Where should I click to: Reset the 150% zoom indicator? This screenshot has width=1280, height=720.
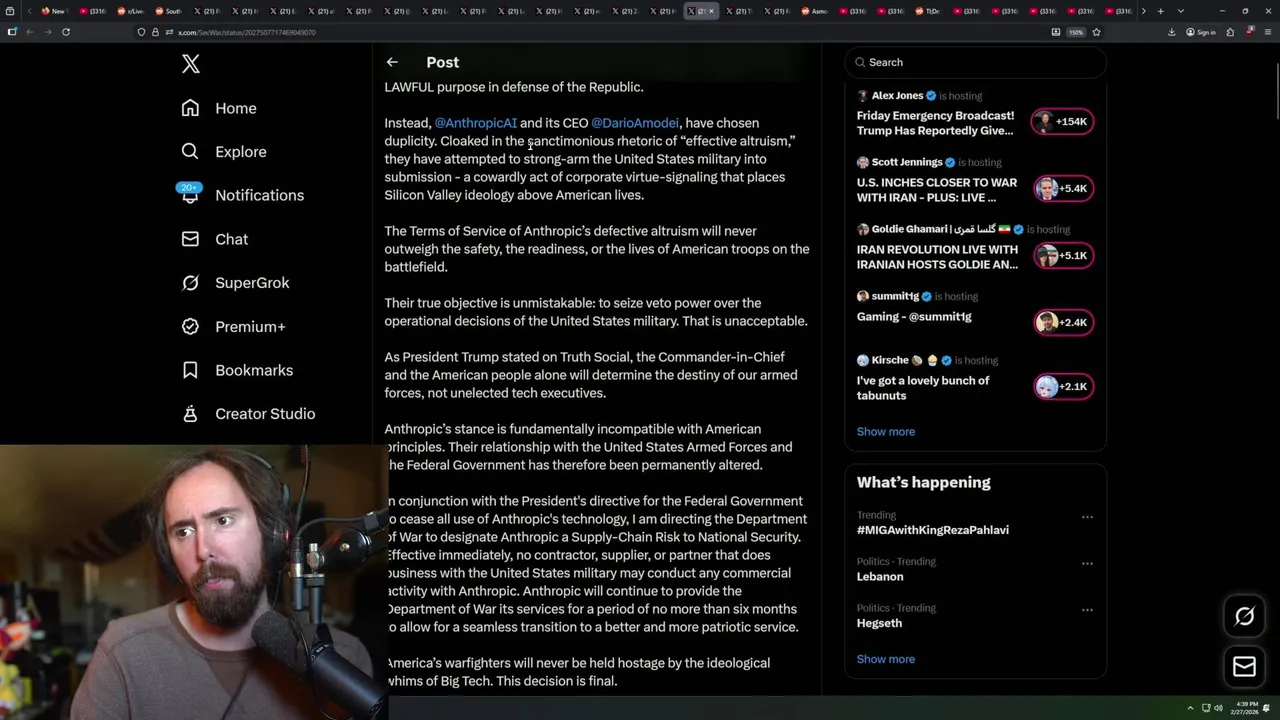click(x=1076, y=32)
